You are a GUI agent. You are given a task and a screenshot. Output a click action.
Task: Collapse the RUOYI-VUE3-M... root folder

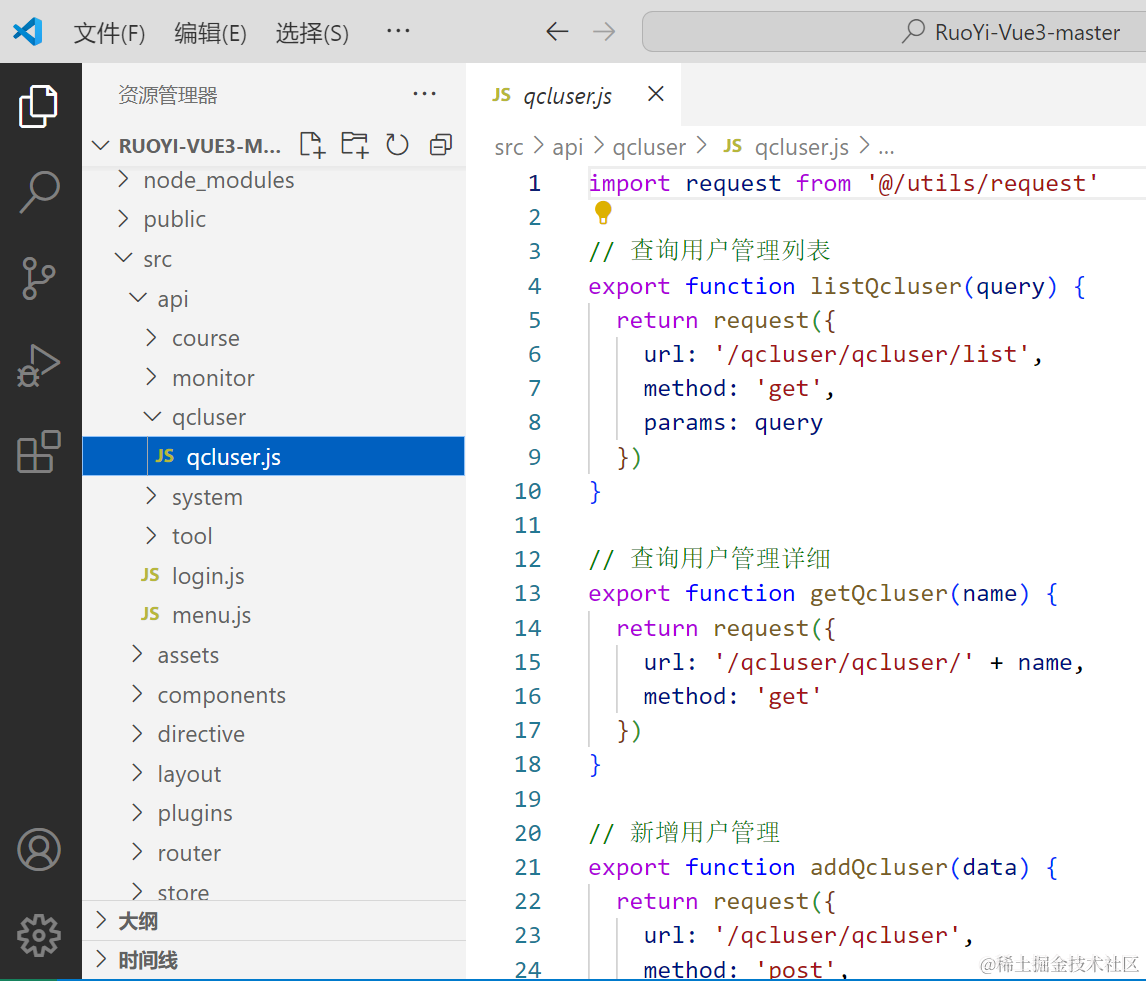[199, 145]
